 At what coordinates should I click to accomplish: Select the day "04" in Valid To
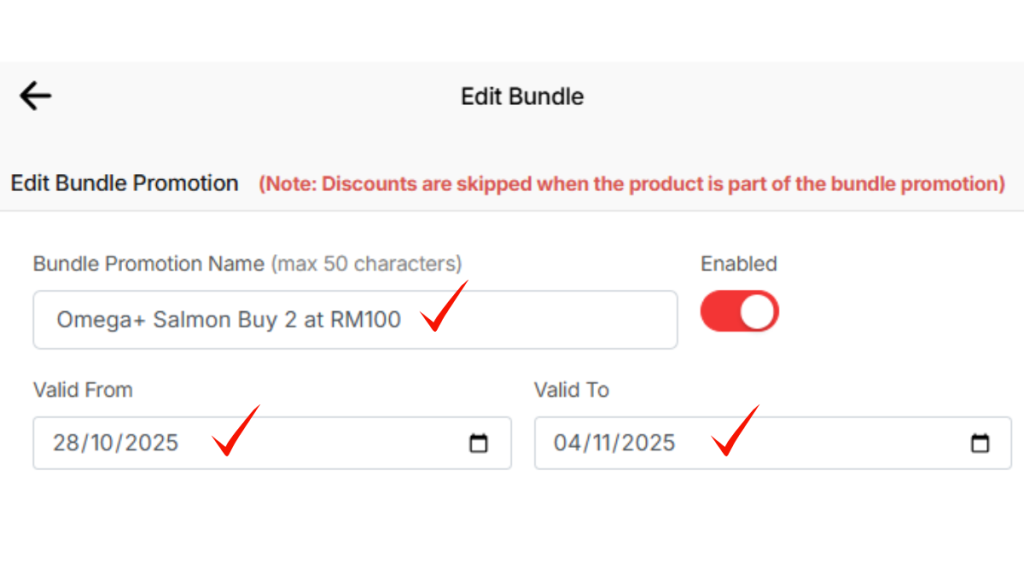(x=567, y=443)
